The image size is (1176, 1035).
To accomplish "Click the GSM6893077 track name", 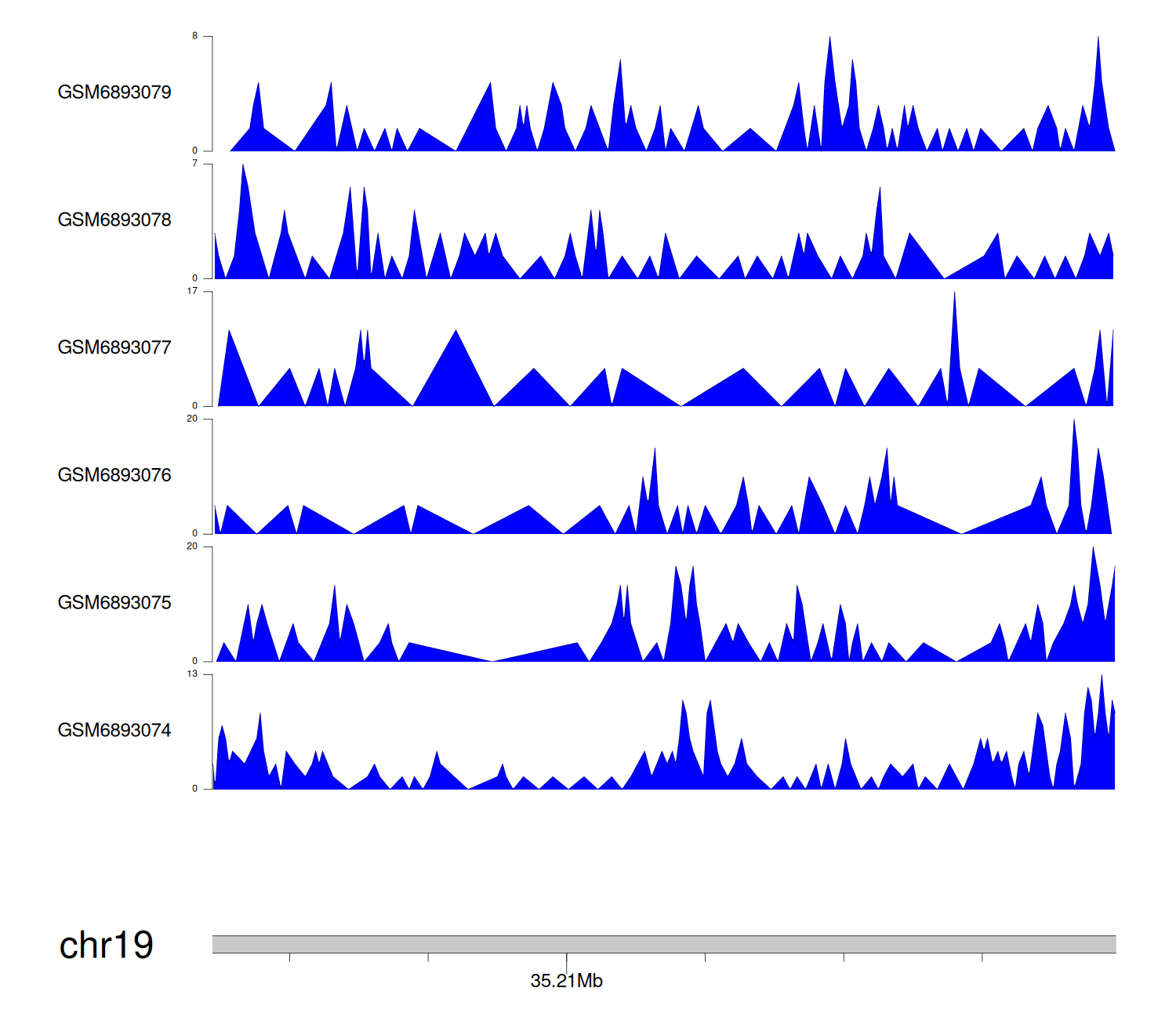I will pyautogui.click(x=114, y=348).
